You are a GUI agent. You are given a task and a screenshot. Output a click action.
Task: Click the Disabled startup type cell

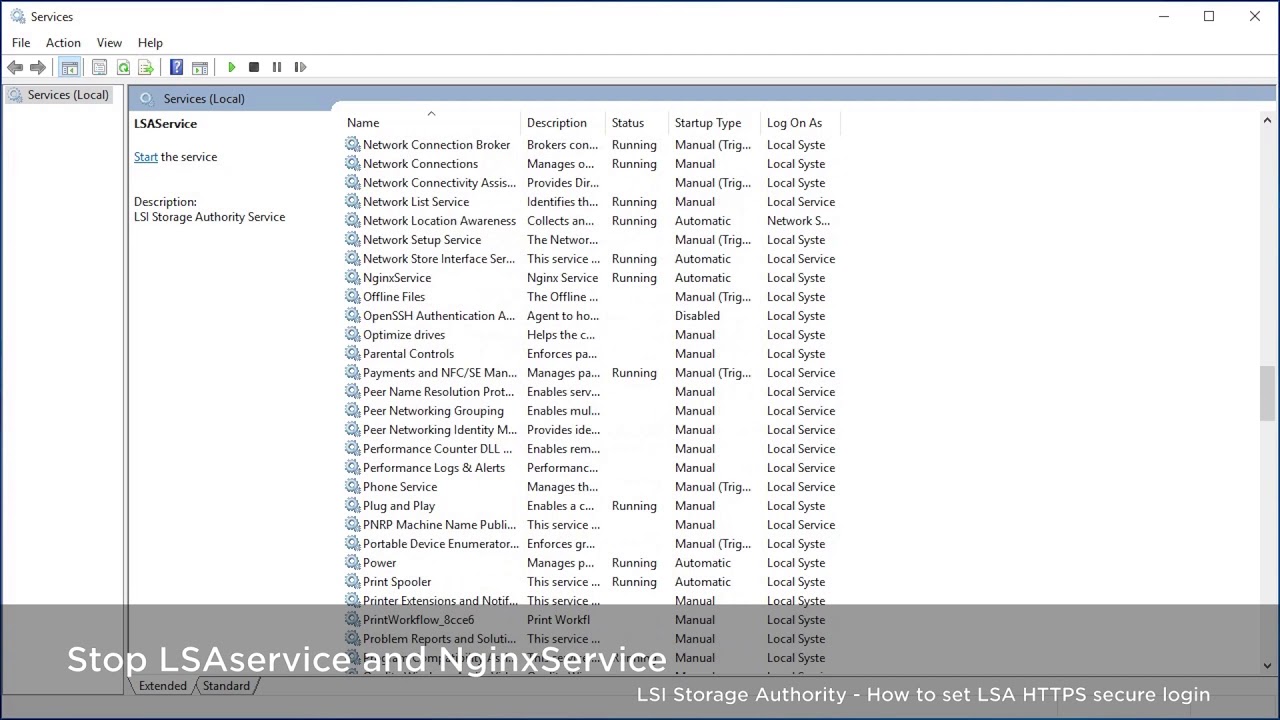coord(697,316)
